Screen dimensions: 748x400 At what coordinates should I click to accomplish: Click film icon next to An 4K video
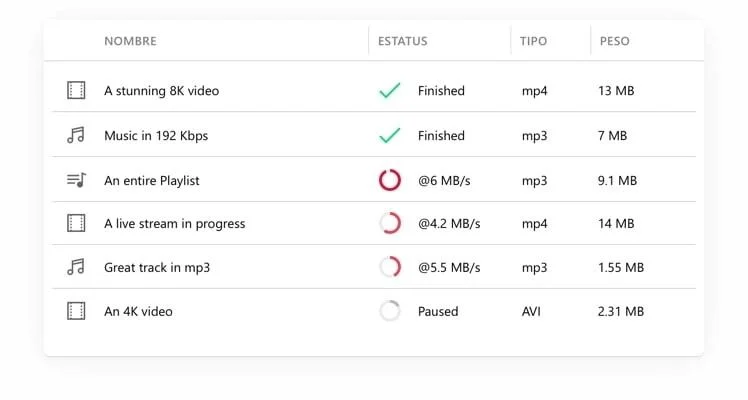[x=76, y=311]
